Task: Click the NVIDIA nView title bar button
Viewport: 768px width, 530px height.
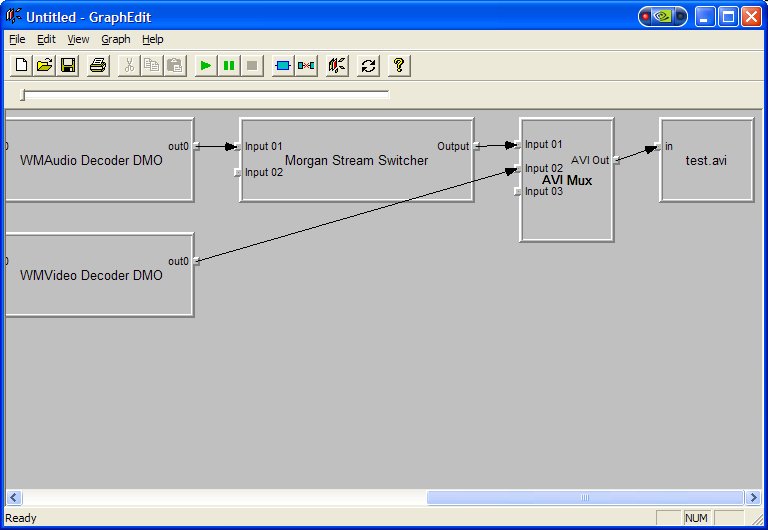Action: pyautogui.click(x=663, y=17)
